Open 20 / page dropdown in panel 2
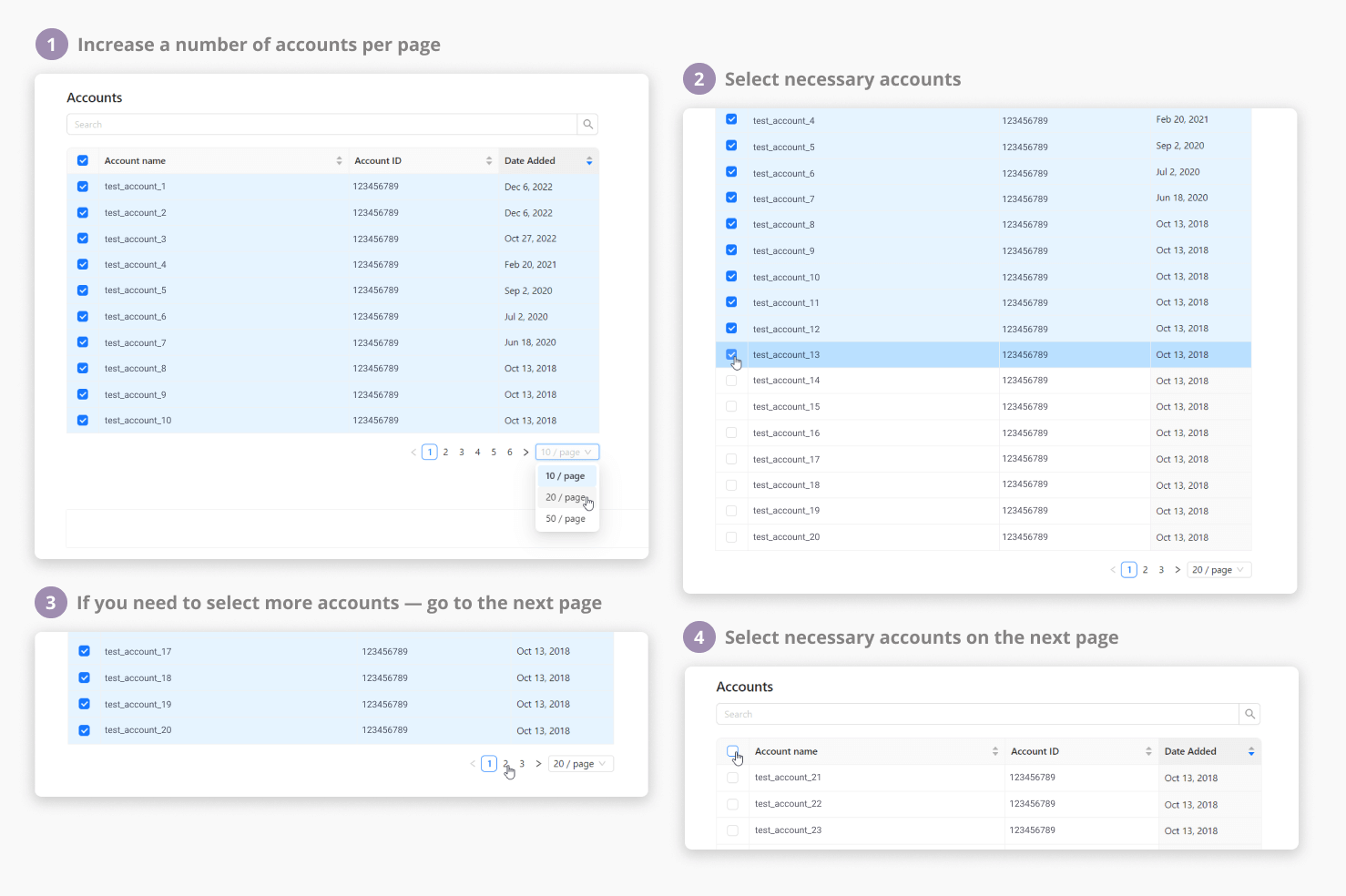The width and height of the screenshot is (1346, 896). tap(1218, 570)
